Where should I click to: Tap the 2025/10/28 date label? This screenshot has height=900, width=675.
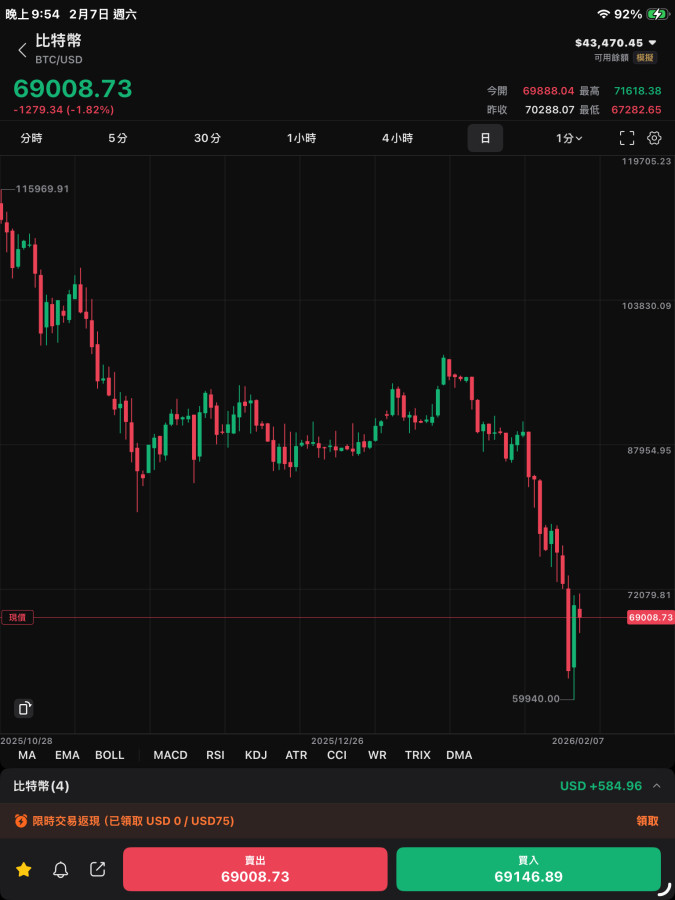click(x=26, y=741)
